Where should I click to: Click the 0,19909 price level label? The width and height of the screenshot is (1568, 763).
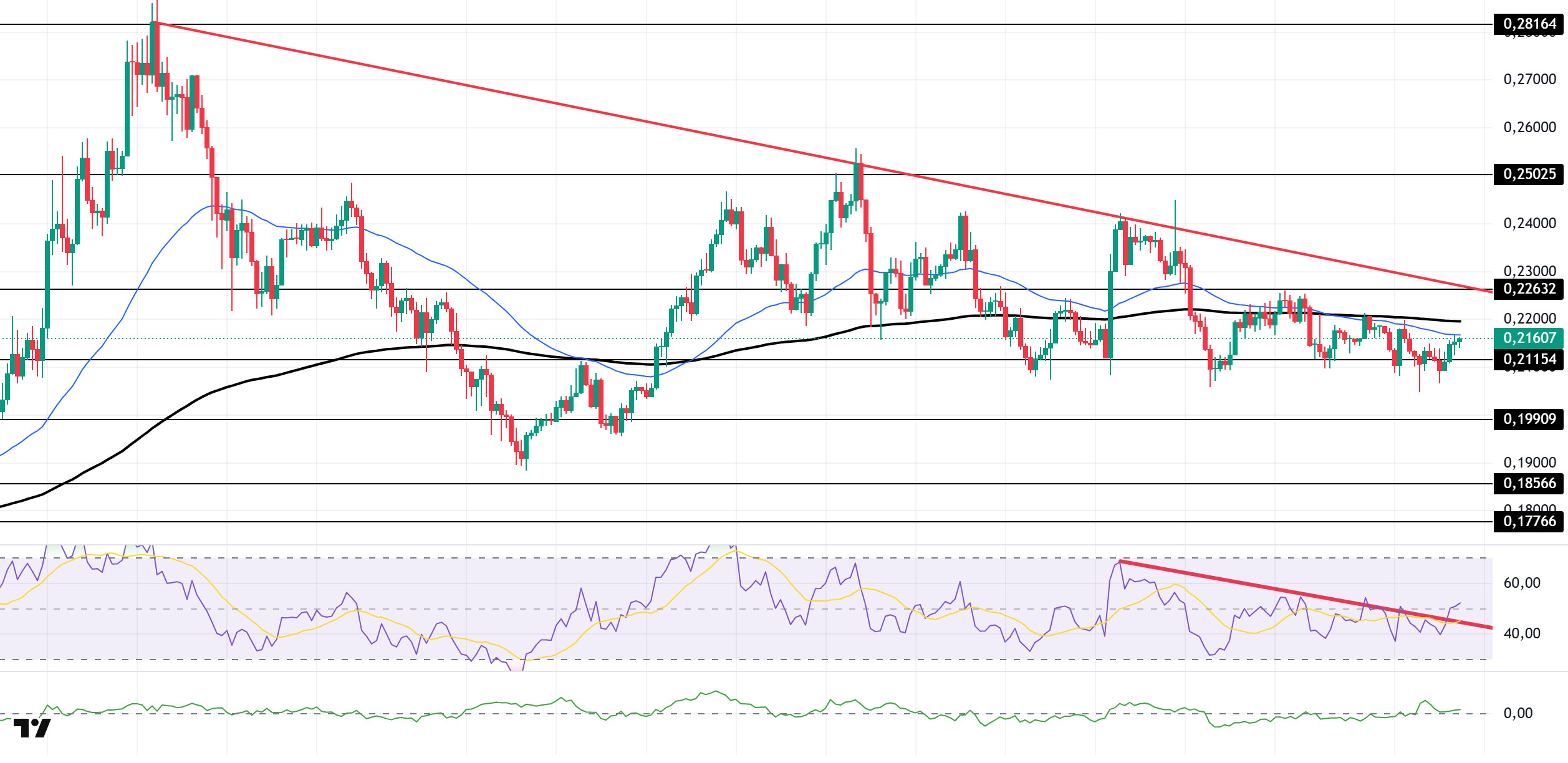[1529, 420]
